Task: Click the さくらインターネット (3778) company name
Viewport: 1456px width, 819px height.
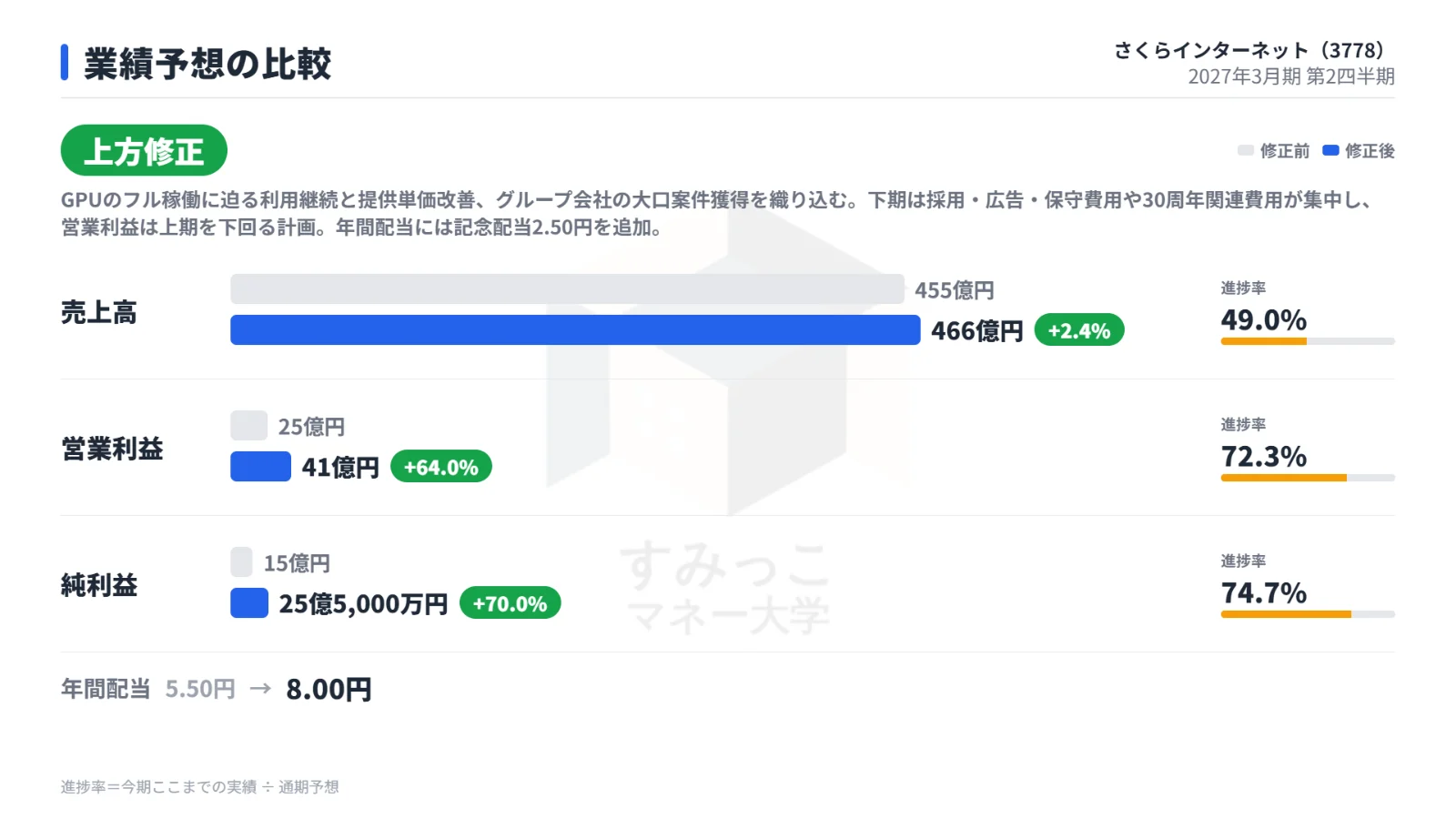Action: coord(1253,50)
